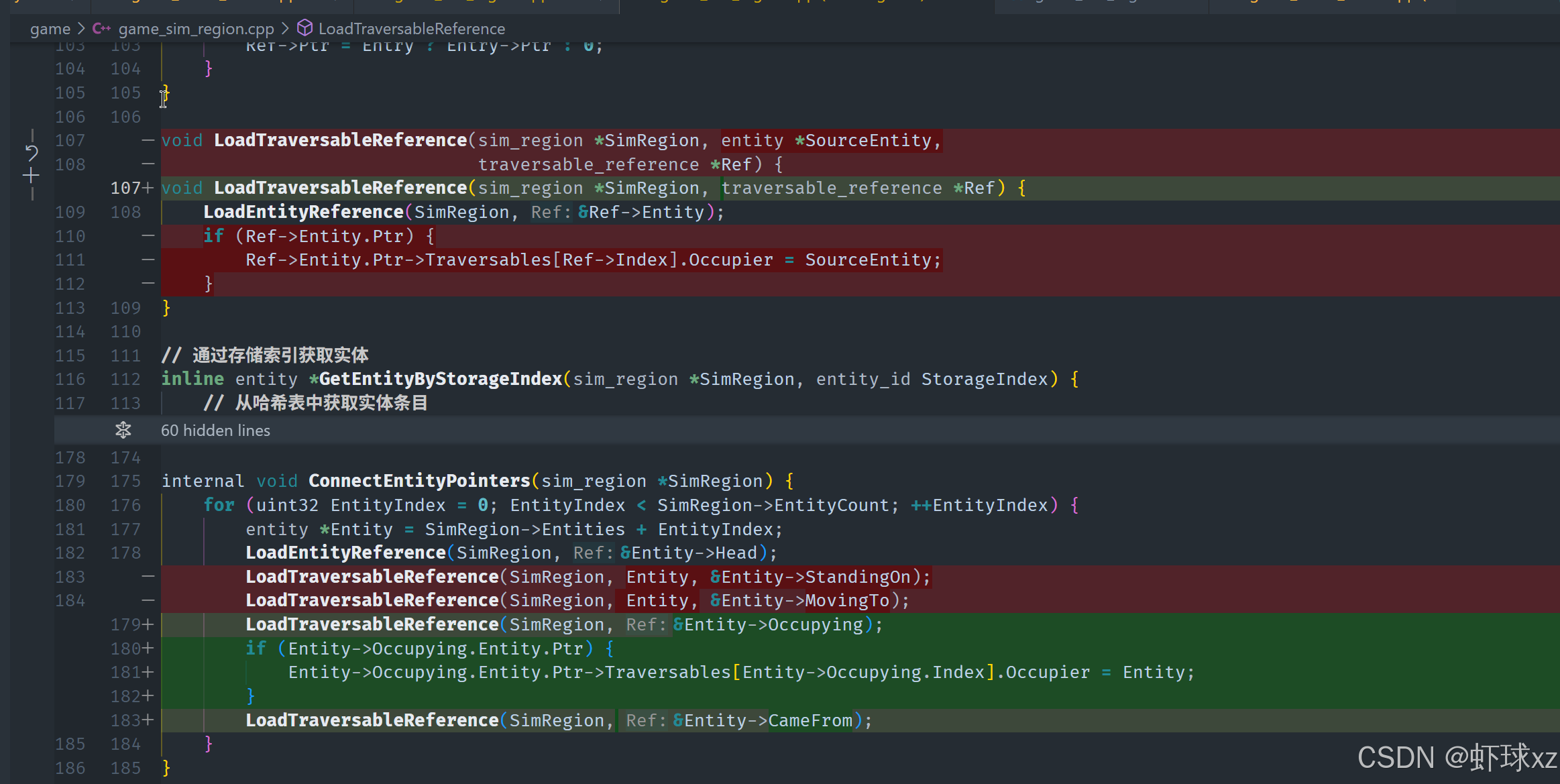Open the LoadTraversableReference symbol breadcrumb dropdown
Screen dimensions: 1560x784
411,29
